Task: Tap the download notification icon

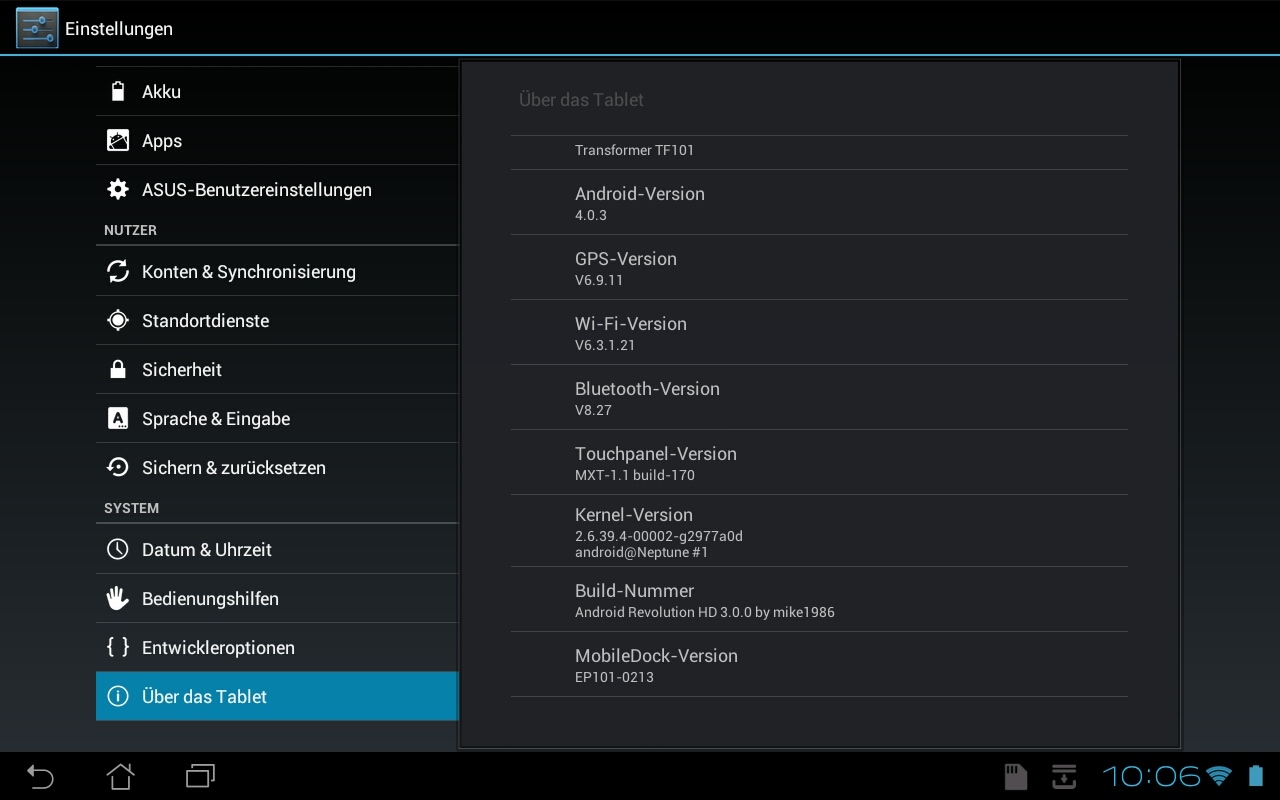Action: 1064,776
